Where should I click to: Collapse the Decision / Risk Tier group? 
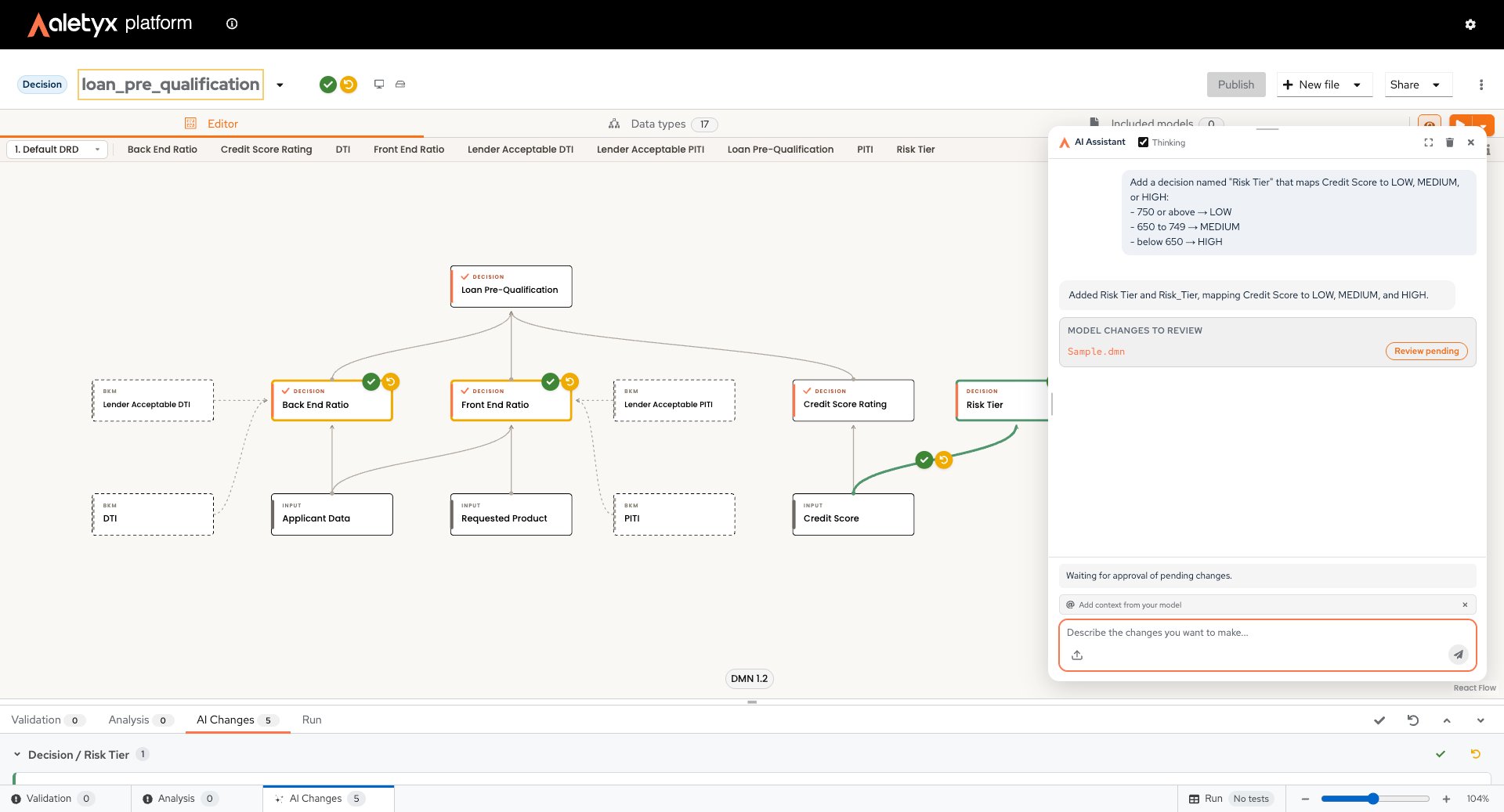(16, 755)
